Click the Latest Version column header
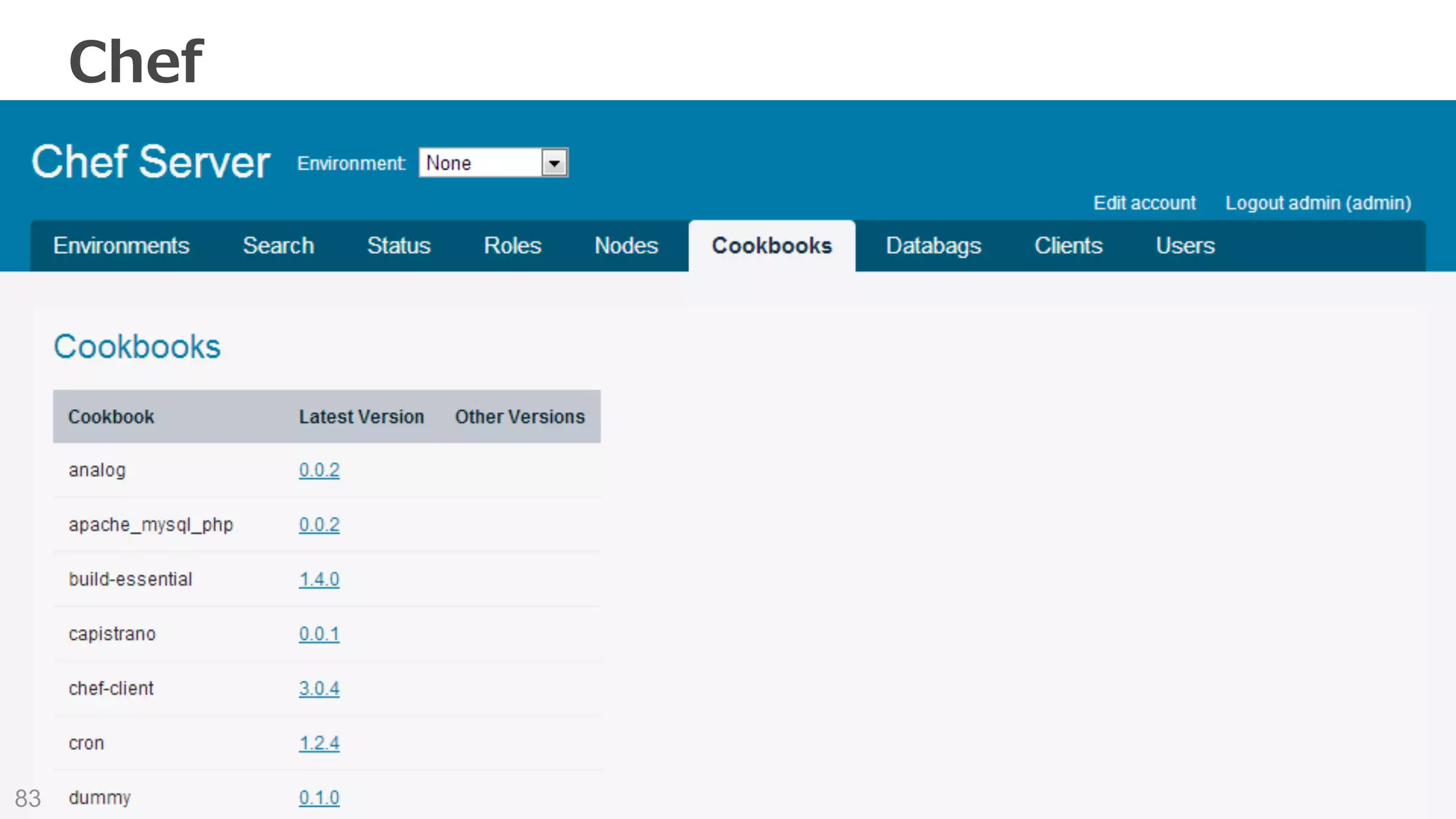1456x819 pixels. tap(361, 417)
